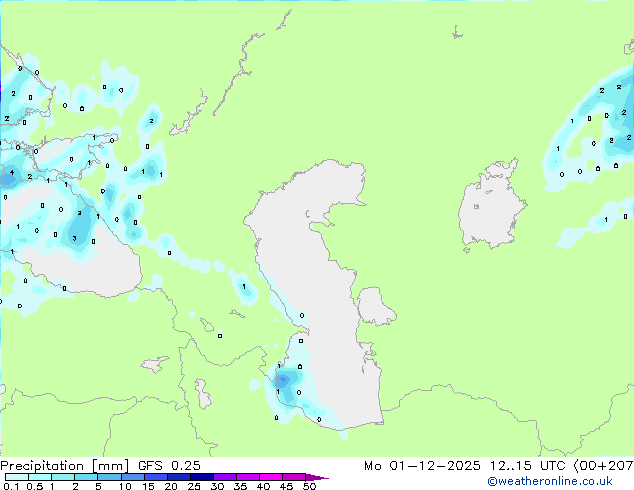Click the "Mo 01-12-2025" date text
The height and width of the screenshot is (490, 634).
coord(422,466)
